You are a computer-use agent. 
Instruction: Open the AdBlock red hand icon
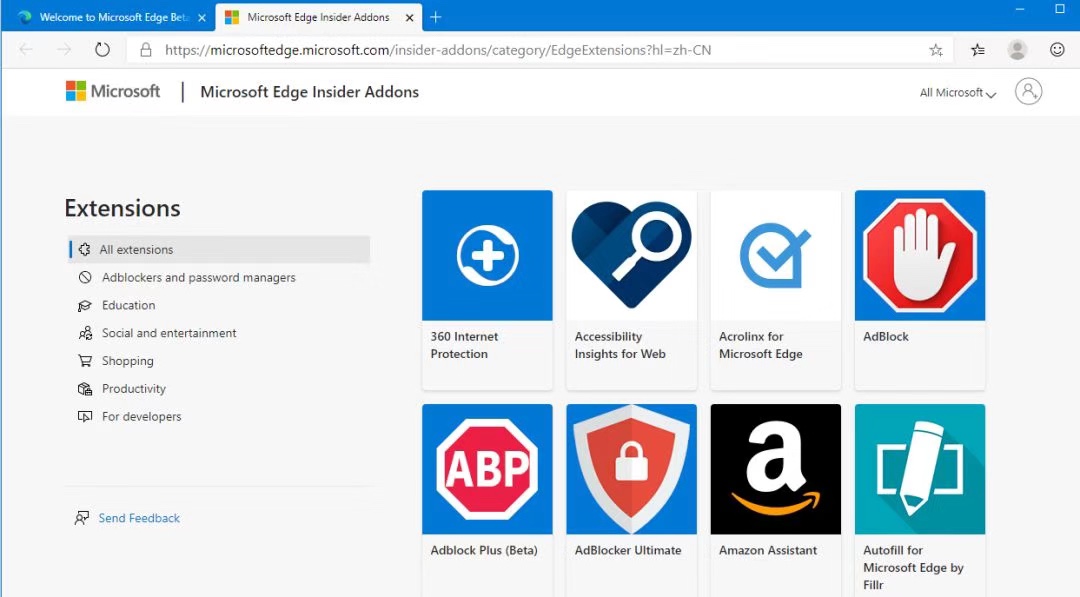click(920, 255)
